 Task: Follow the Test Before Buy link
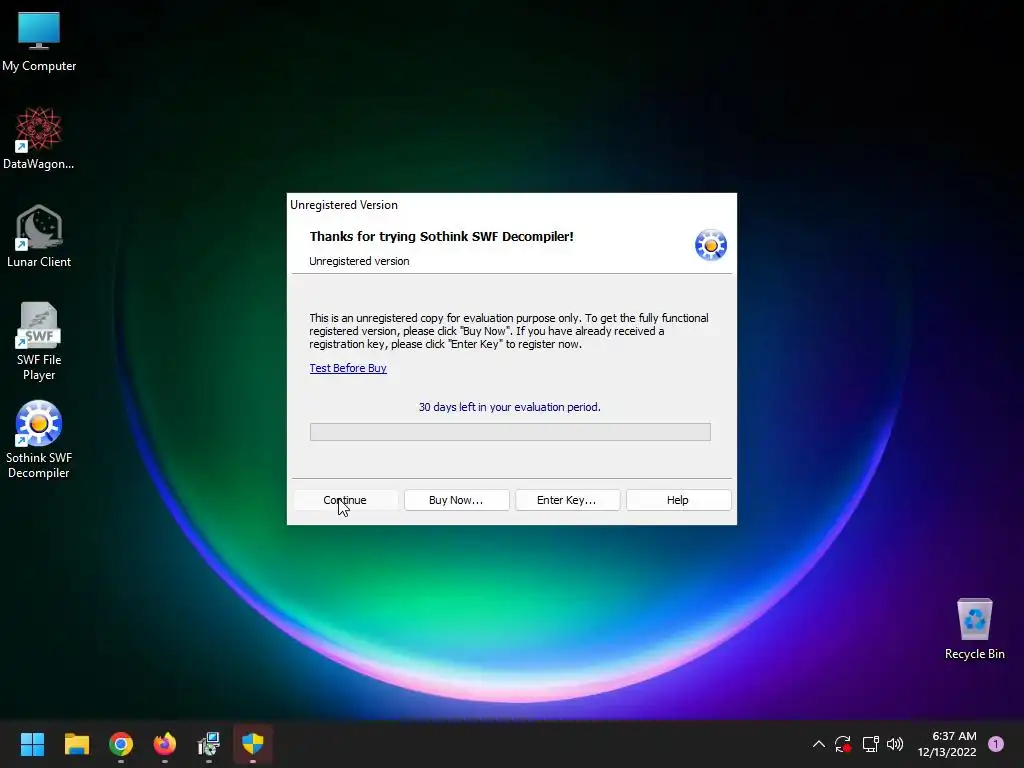[x=348, y=368]
